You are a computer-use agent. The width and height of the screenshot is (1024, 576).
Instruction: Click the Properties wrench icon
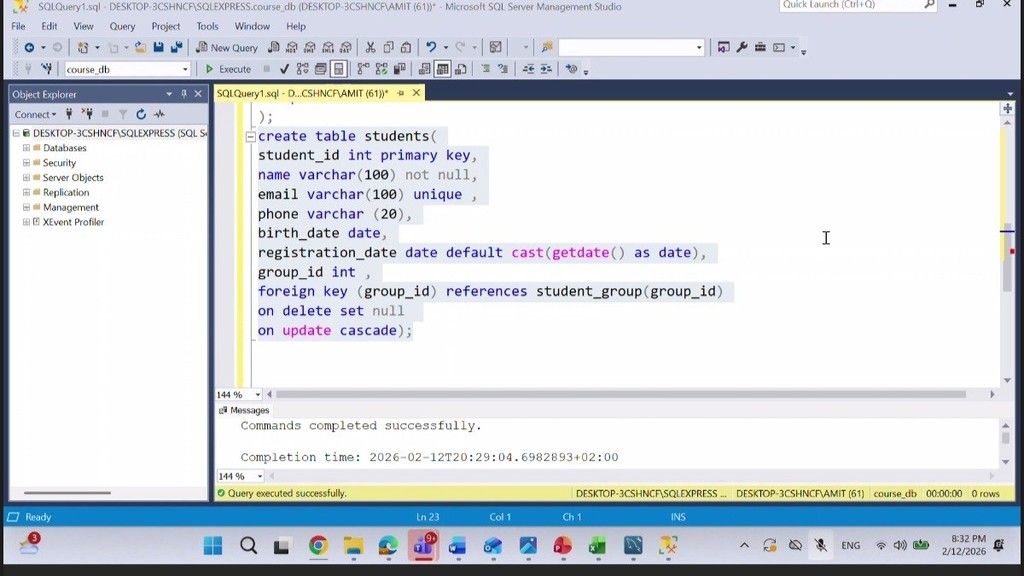point(742,47)
